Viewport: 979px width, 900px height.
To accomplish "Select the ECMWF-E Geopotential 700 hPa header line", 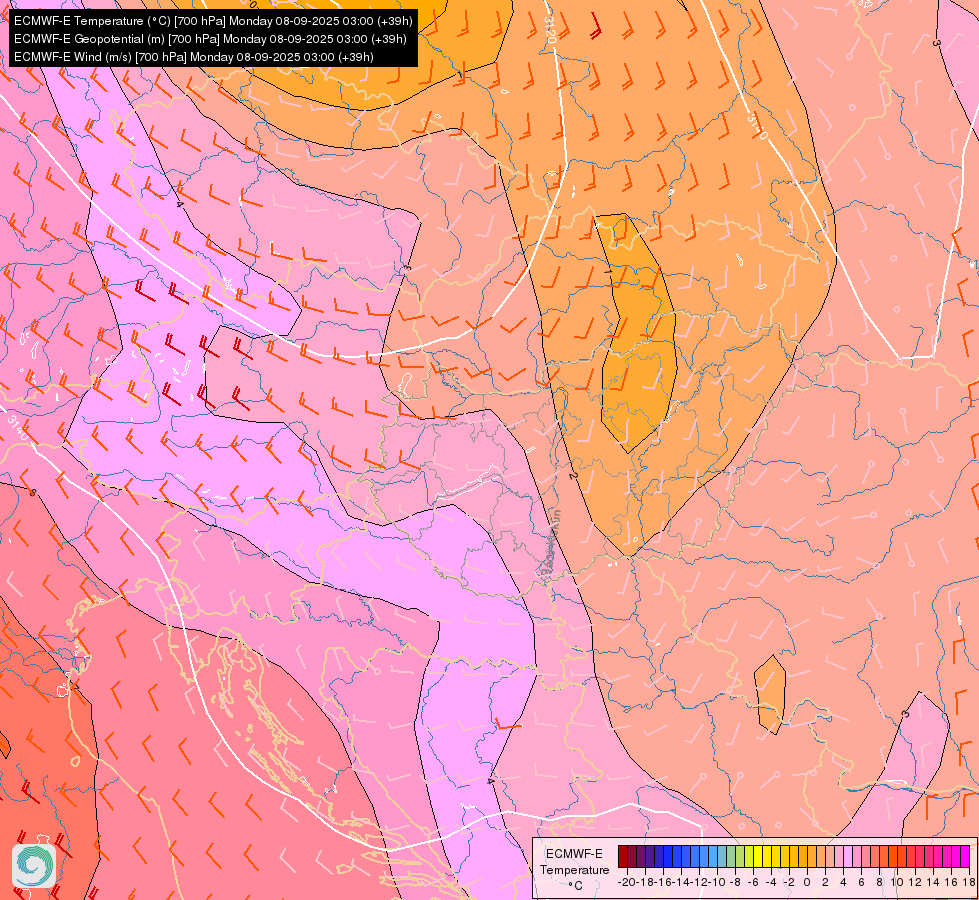I will pos(210,39).
